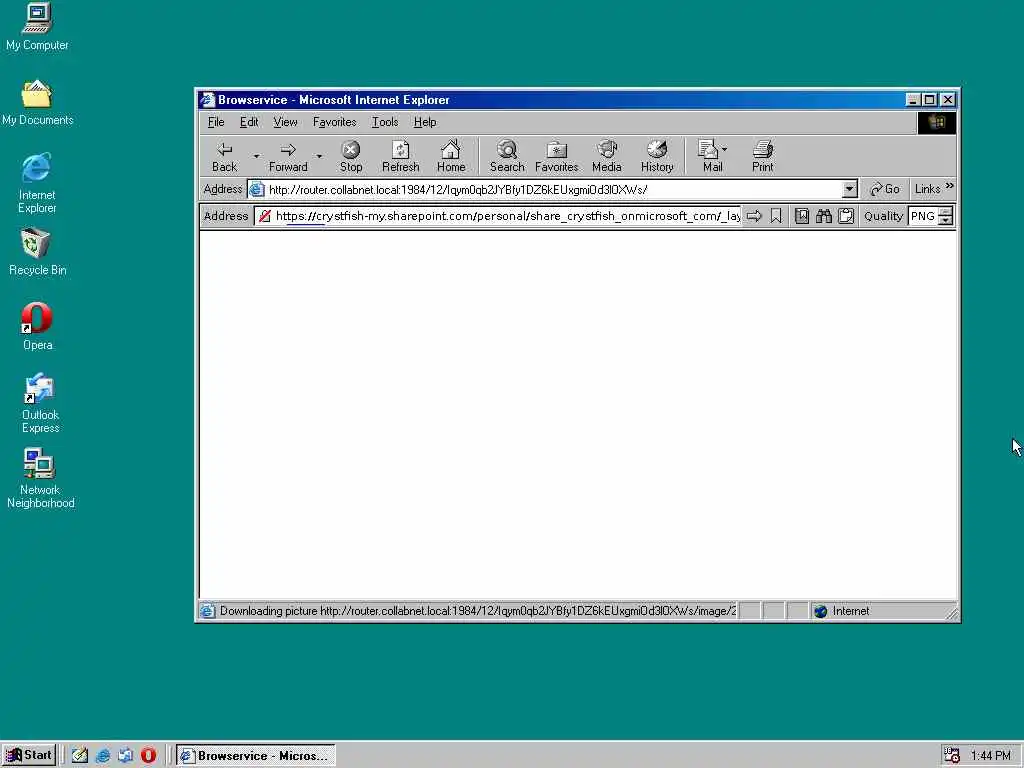Image resolution: width=1024 pixels, height=768 pixels.
Task: Click the PNG quality field
Action: (x=923, y=216)
